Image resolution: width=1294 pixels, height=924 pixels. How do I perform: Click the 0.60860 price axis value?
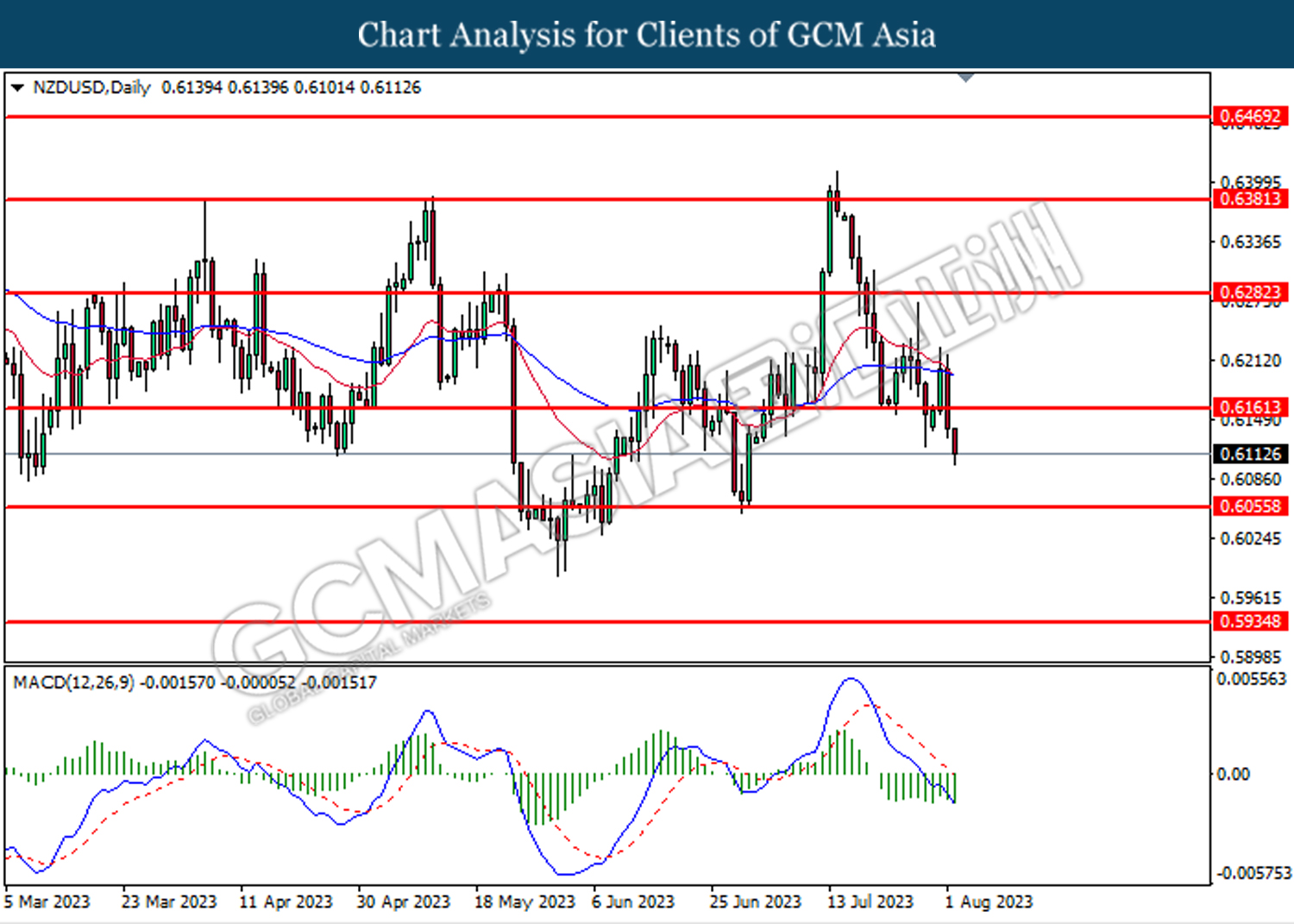pos(1250,479)
